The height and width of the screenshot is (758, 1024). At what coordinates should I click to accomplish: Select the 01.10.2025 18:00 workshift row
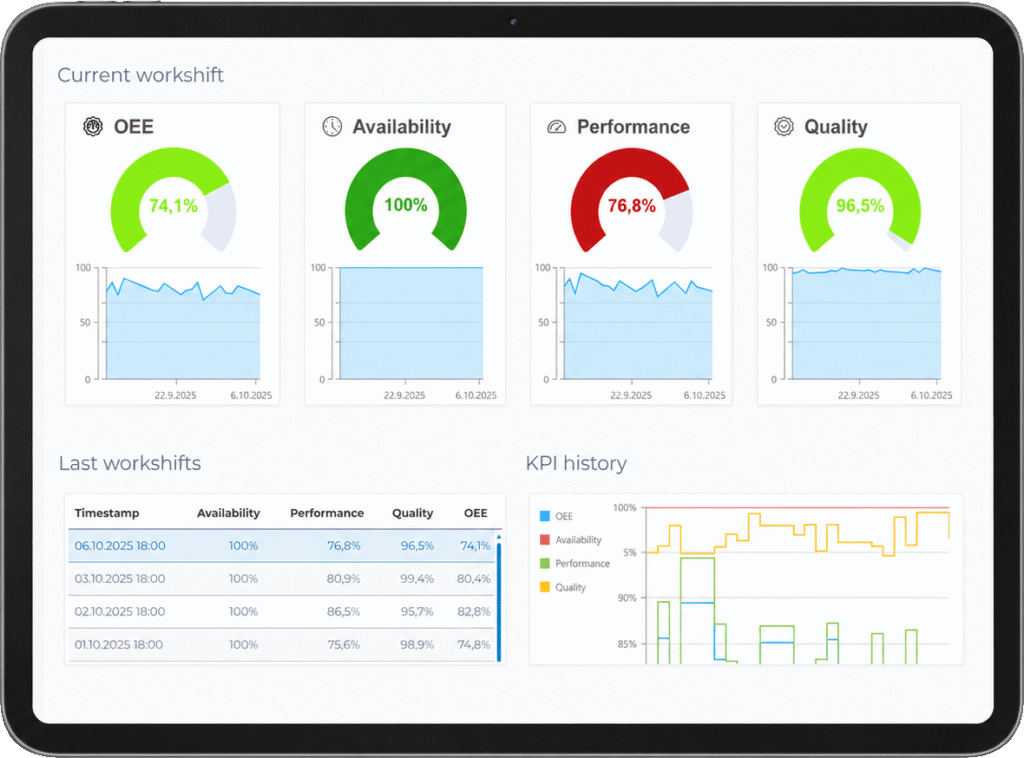tap(281, 644)
